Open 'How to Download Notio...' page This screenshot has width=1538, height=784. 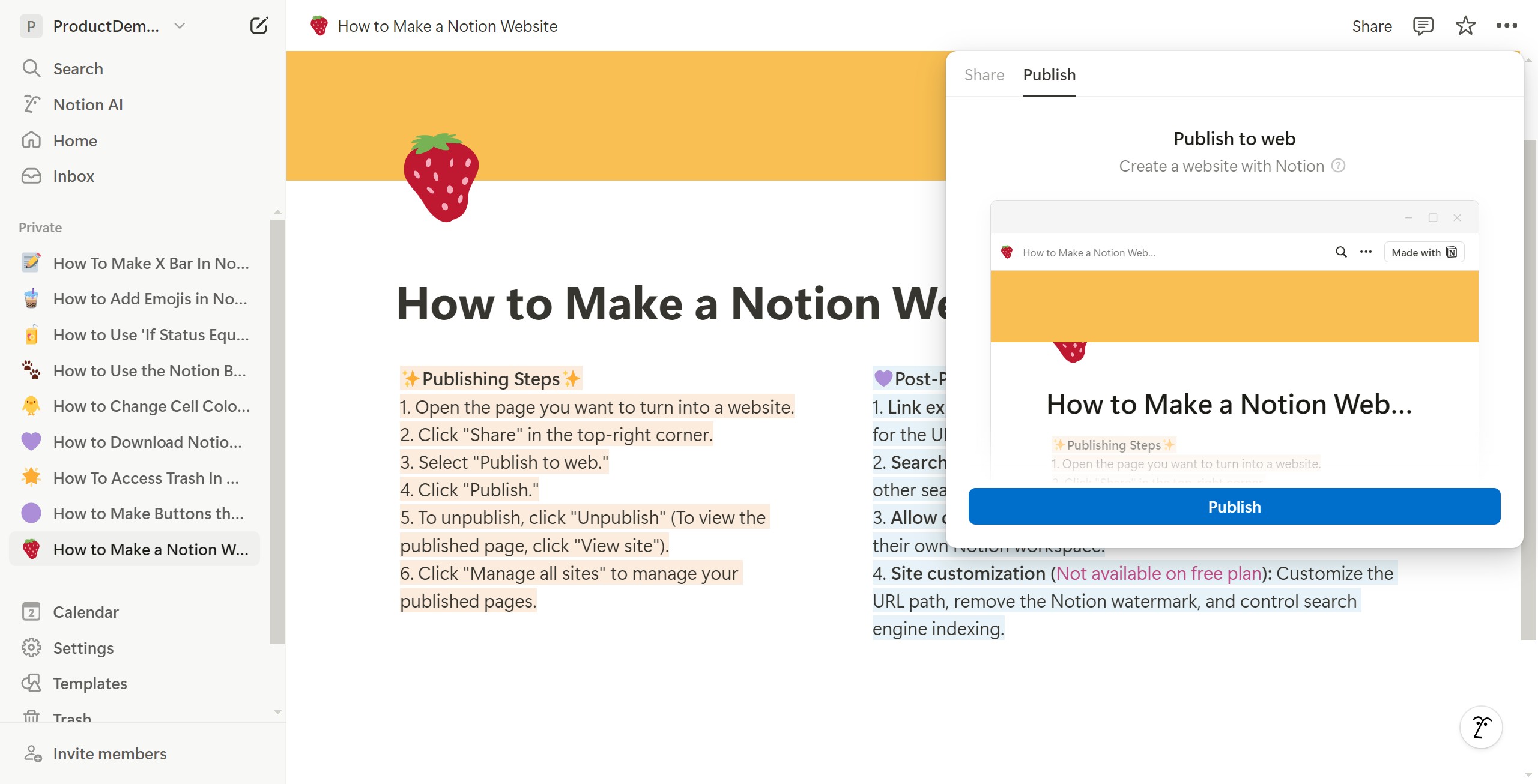click(x=135, y=442)
